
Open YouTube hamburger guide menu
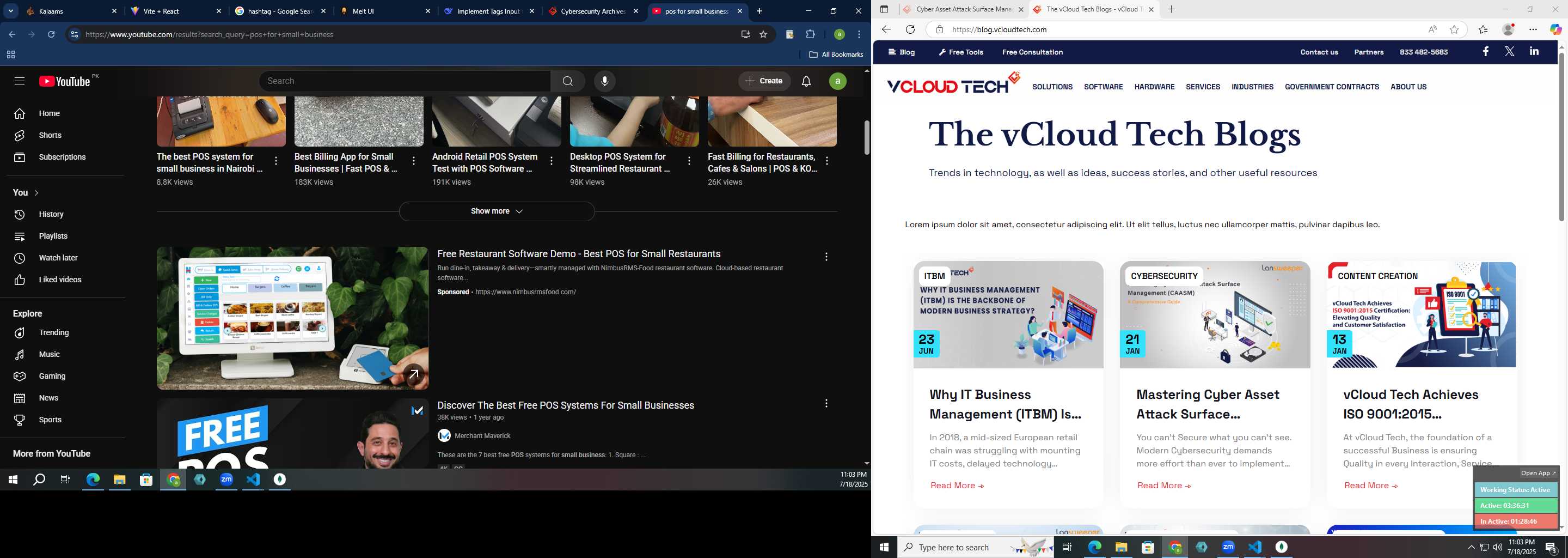click(20, 81)
